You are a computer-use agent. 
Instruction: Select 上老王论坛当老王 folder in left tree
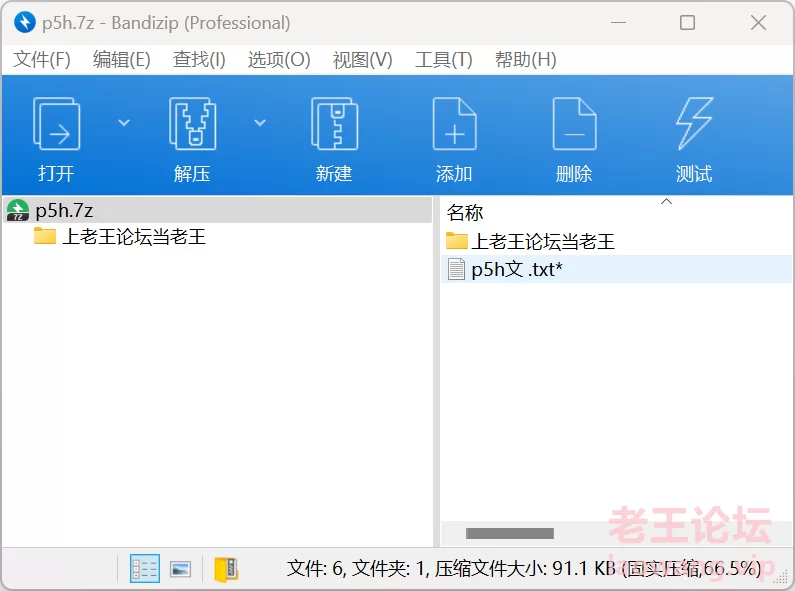(x=134, y=237)
